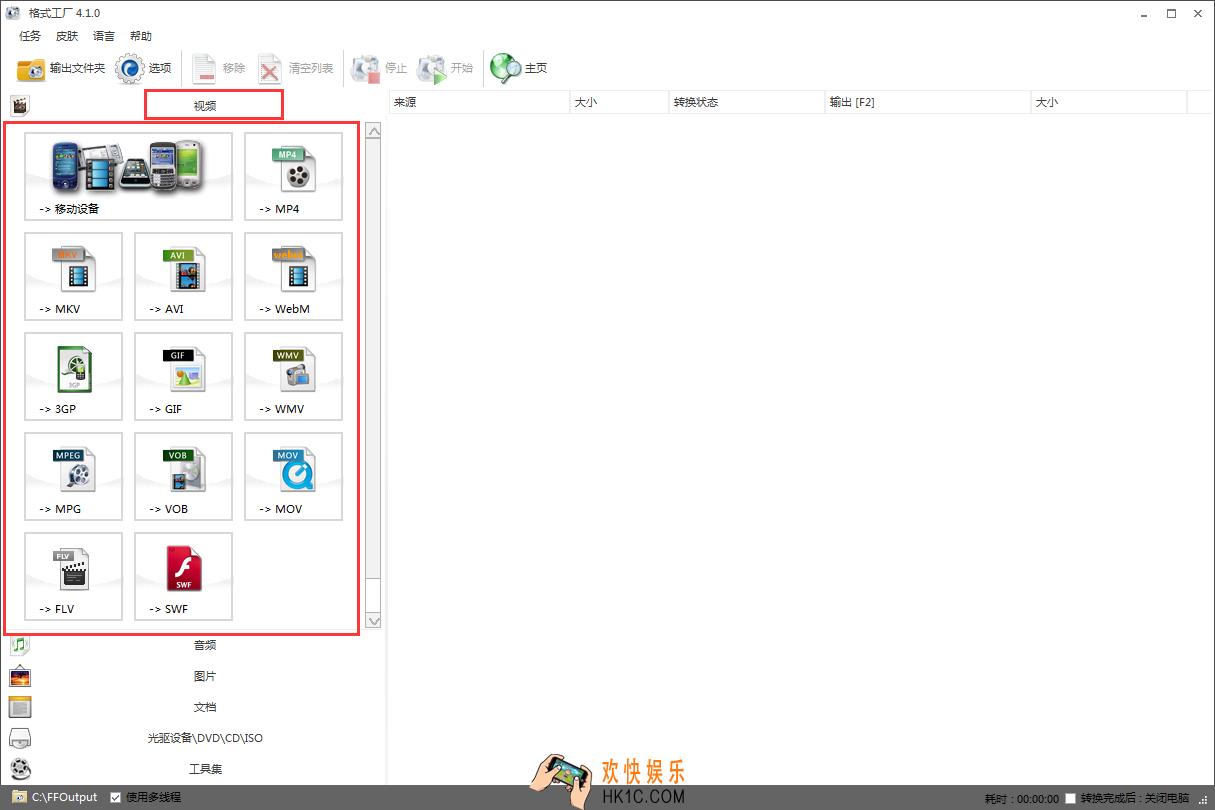Pick the FLV video format
The width and height of the screenshot is (1215, 810).
click(x=73, y=576)
